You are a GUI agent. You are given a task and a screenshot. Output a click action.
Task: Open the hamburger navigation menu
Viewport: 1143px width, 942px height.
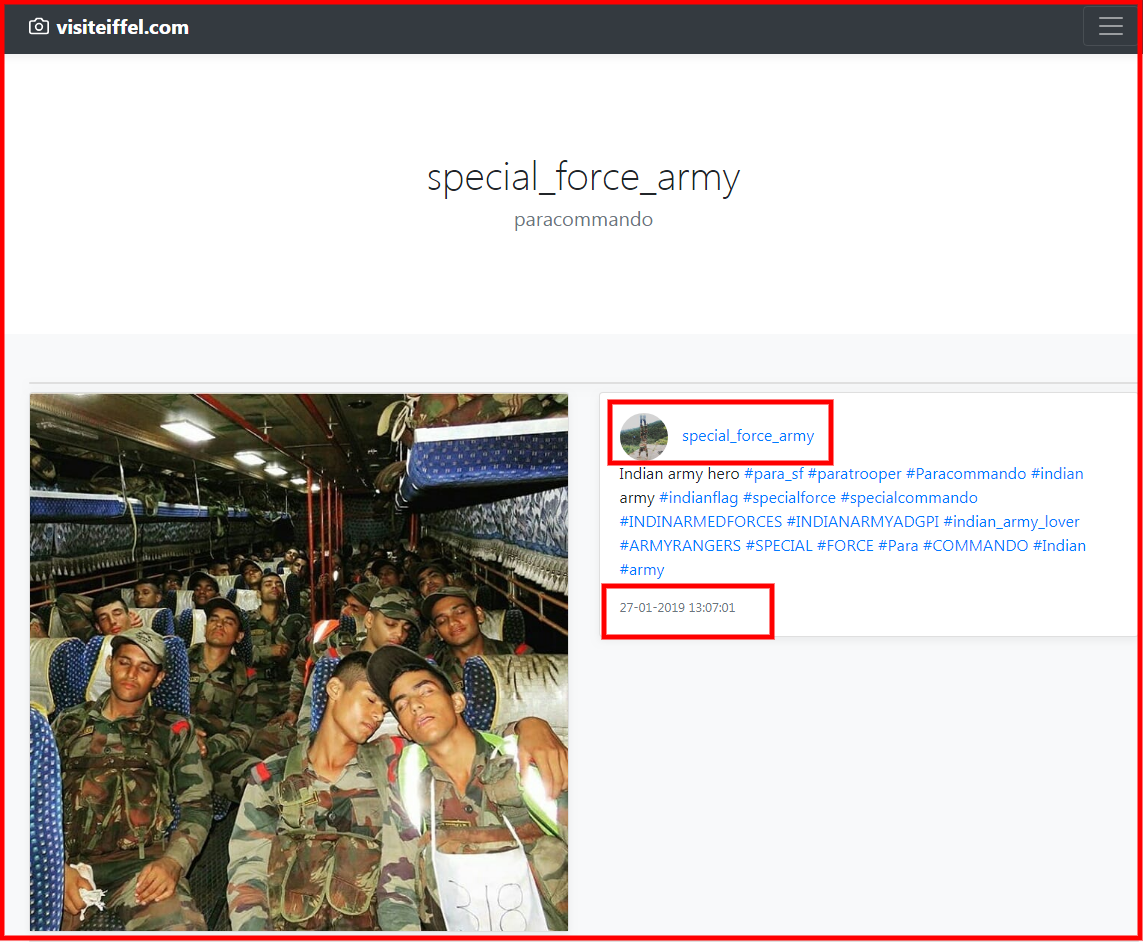tap(1110, 26)
